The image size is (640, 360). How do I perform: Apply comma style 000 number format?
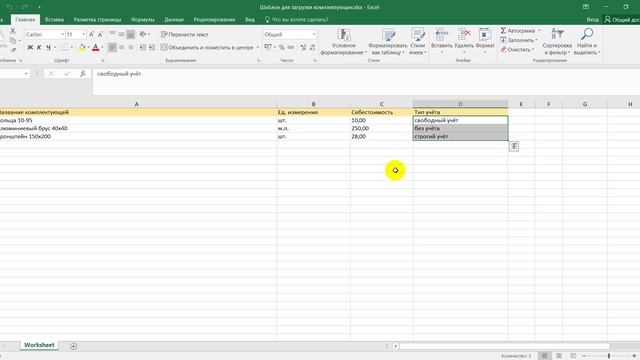(291, 48)
